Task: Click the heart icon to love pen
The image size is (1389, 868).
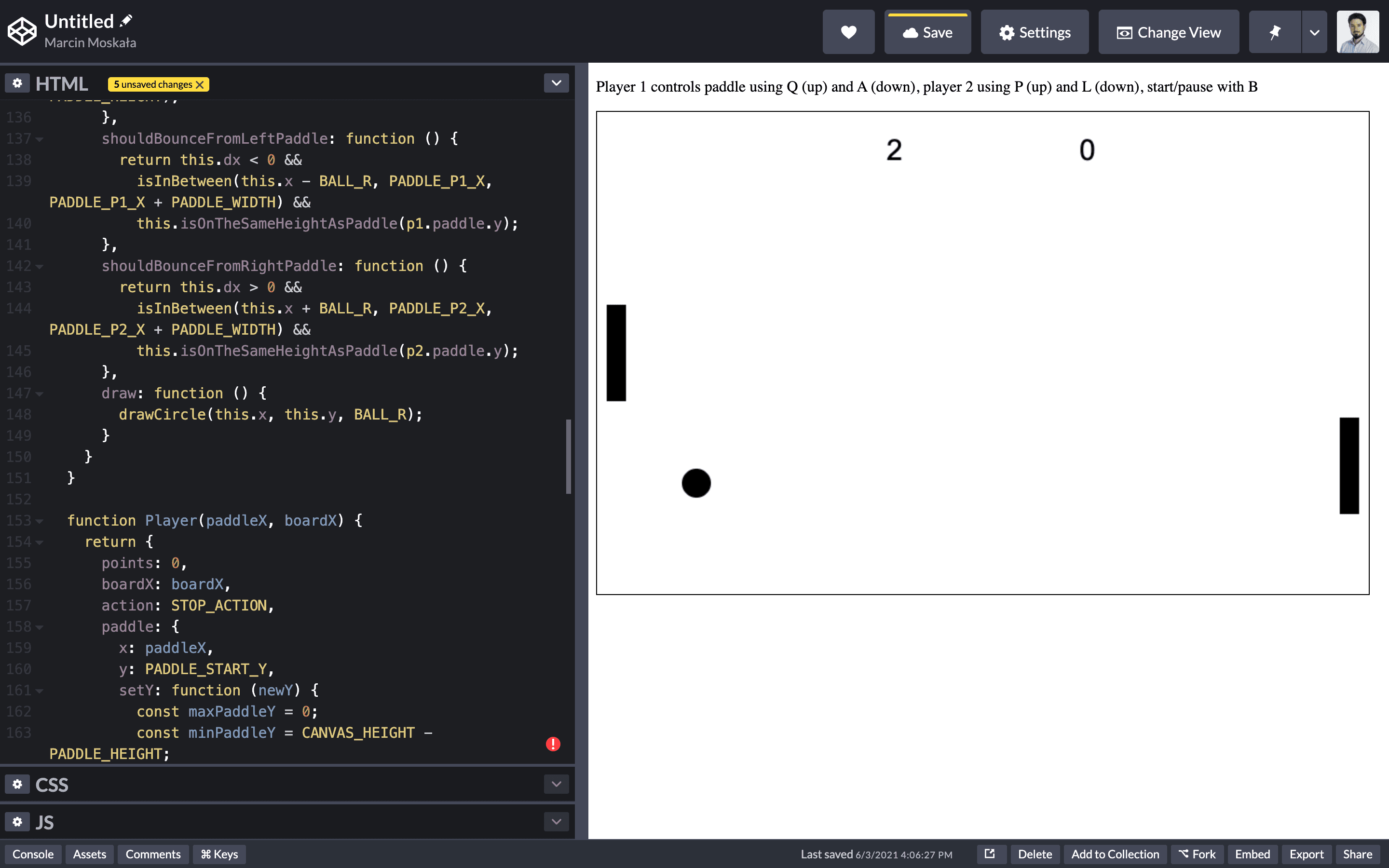Action: pos(848,32)
